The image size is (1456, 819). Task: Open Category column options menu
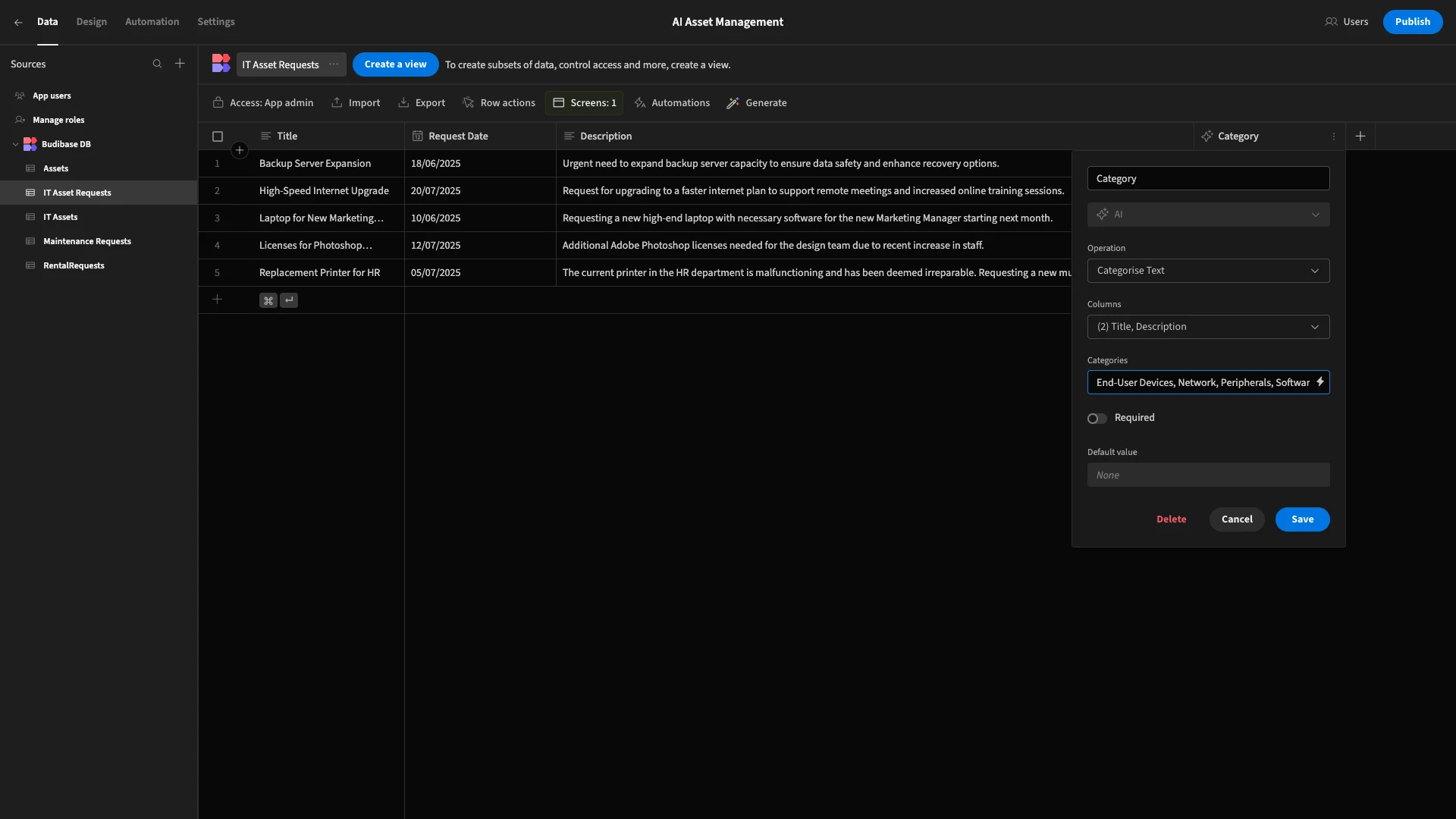[x=1334, y=136]
